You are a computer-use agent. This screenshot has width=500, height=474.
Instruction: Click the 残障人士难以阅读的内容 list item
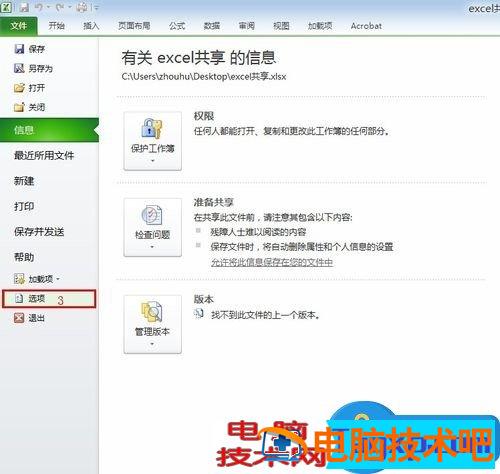pyautogui.click(x=258, y=232)
